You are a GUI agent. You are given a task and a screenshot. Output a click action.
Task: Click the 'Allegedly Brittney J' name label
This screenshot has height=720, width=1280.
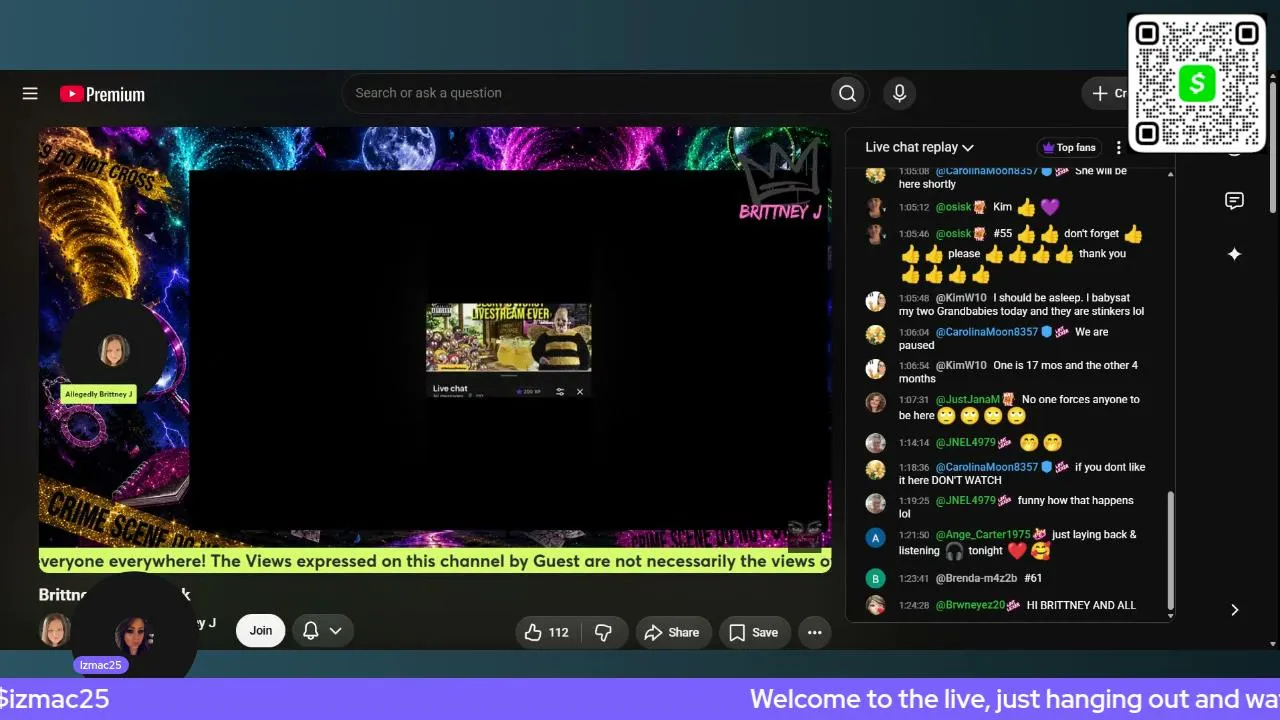click(x=99, y=394)
